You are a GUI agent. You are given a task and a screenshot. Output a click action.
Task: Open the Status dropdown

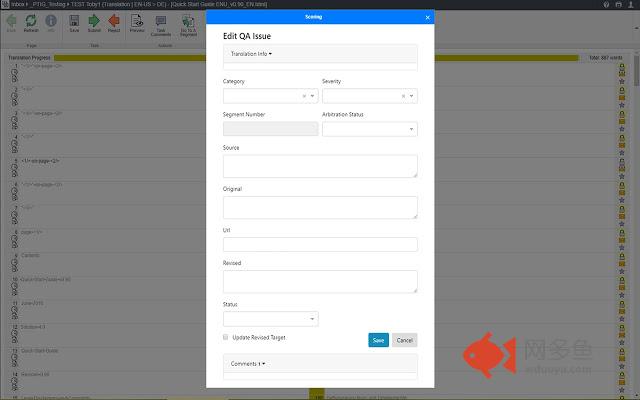pyautogui.click(x=271, y=319)
